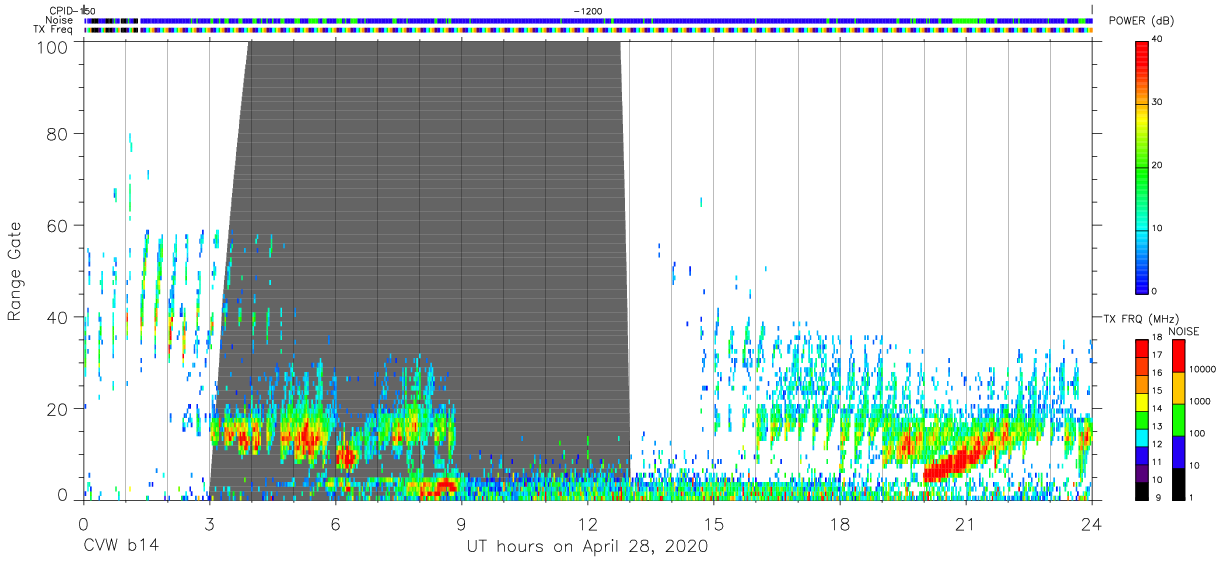
Task: Click the 'CPID' row label
Action: click(62, 10)
